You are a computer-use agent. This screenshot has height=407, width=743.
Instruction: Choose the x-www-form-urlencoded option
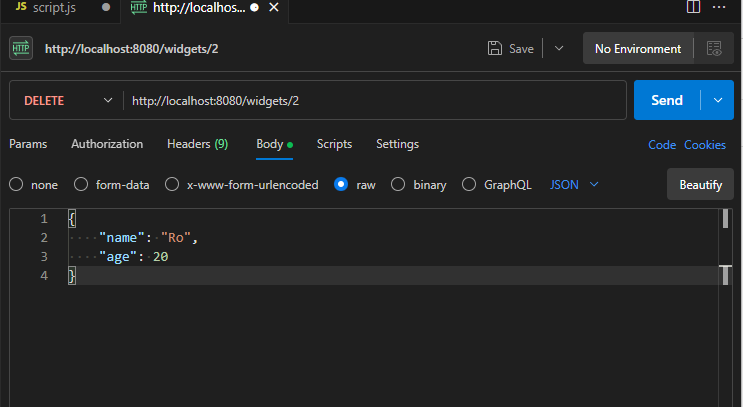(172, 185)
